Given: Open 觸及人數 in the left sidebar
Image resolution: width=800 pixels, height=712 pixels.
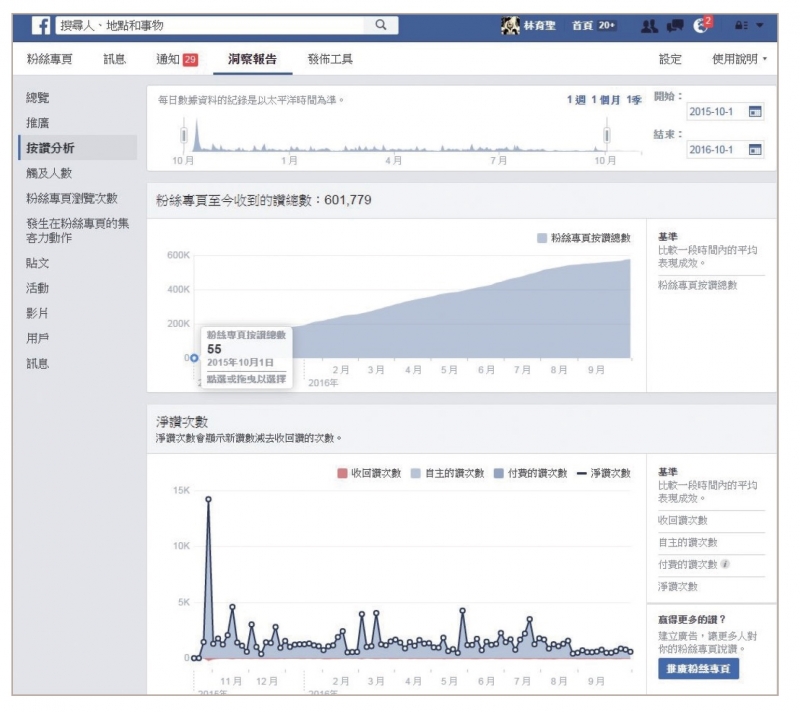Looking at the screenshot, I should tap(50, 173).
